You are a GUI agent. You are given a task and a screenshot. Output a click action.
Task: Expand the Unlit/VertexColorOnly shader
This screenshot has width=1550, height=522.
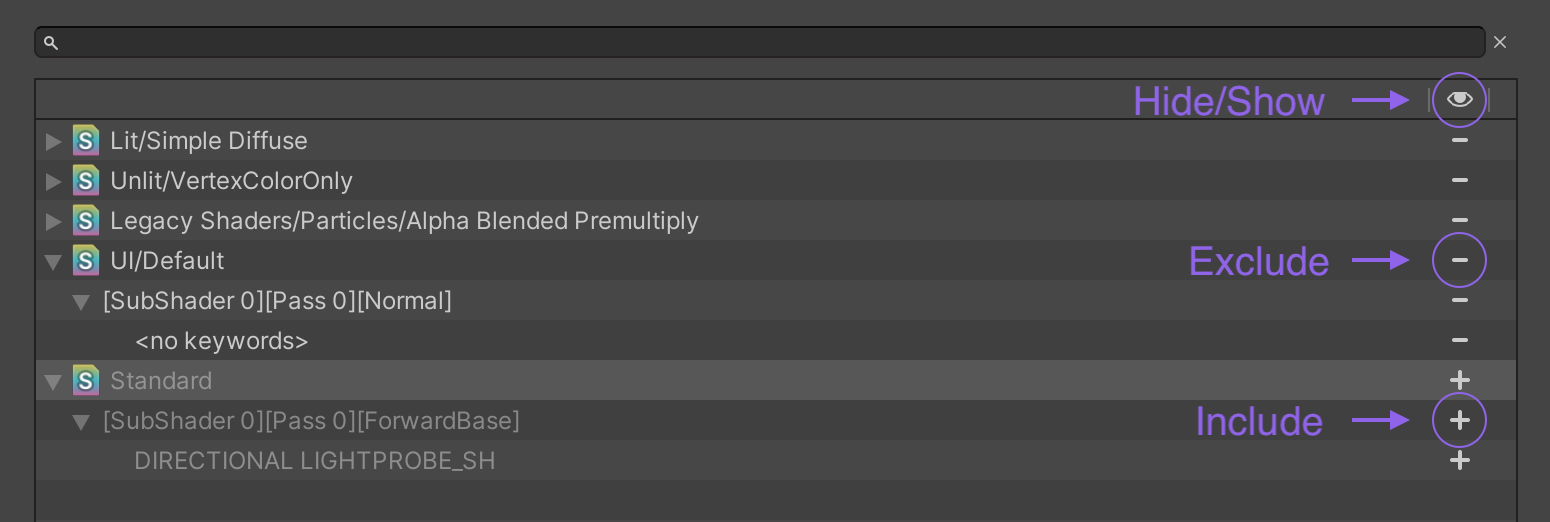53,181
